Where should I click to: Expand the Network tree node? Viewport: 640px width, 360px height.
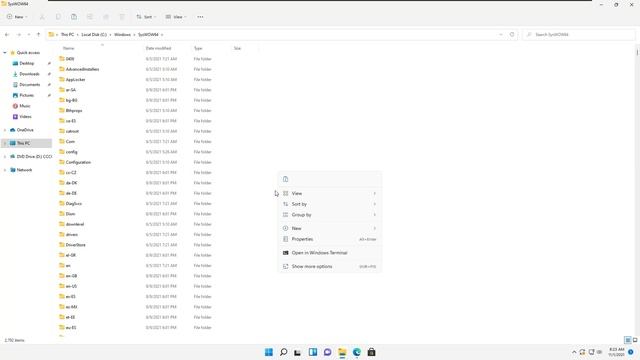(x=5, y=170)
